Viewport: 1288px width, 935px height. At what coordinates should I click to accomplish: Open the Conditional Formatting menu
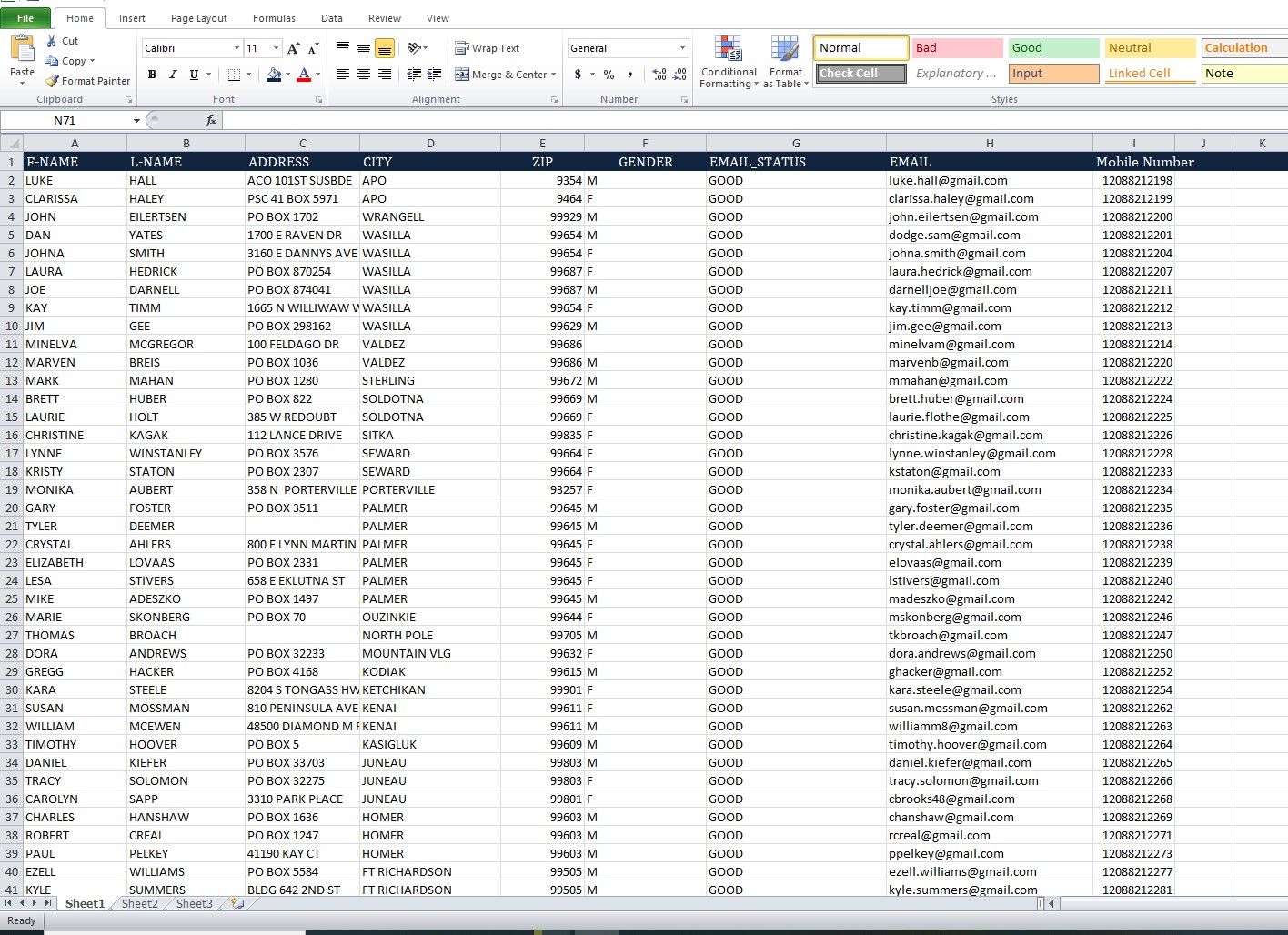729,62
